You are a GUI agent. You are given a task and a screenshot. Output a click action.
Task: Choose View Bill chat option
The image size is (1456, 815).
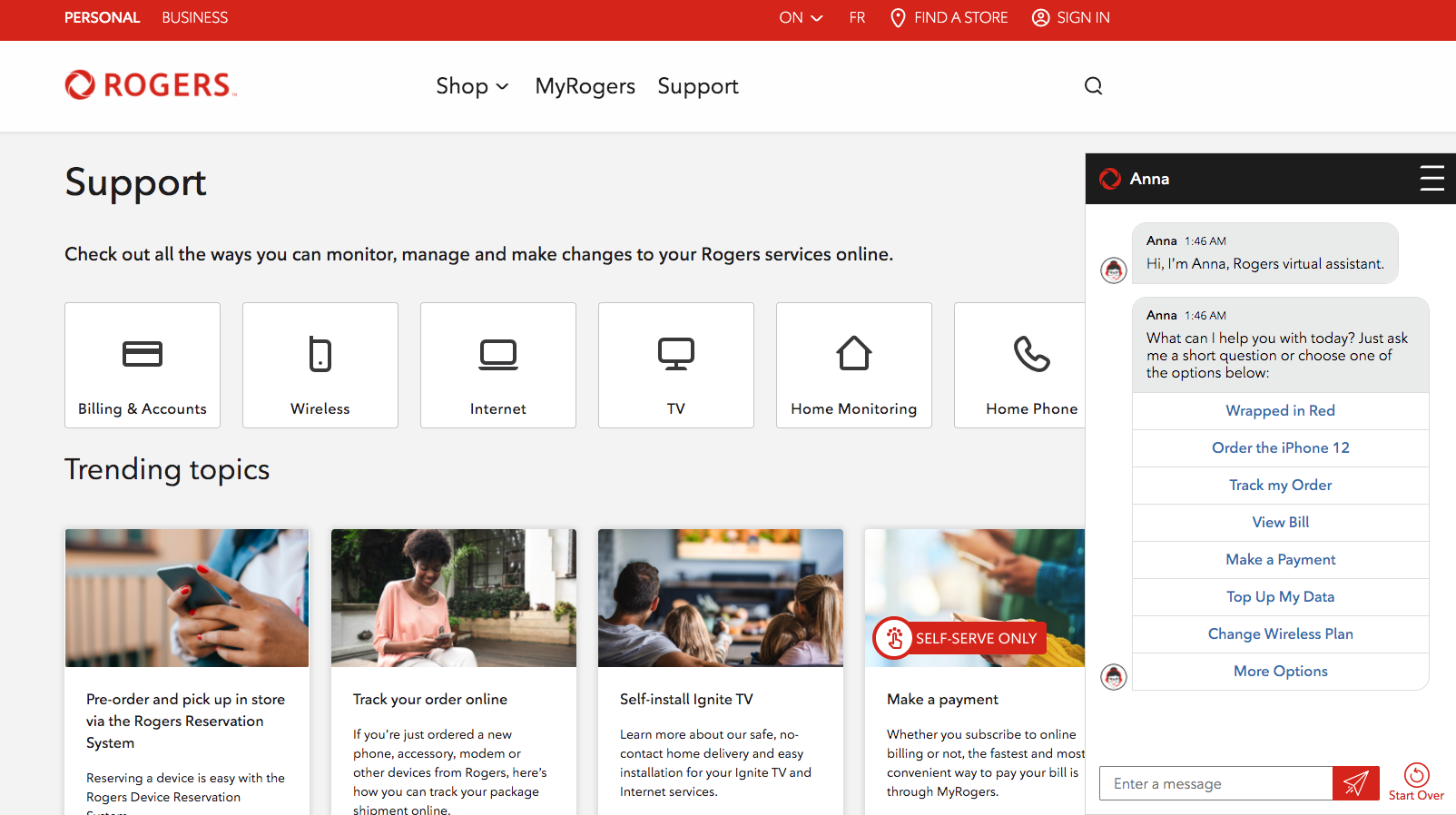pos(1280,522)
